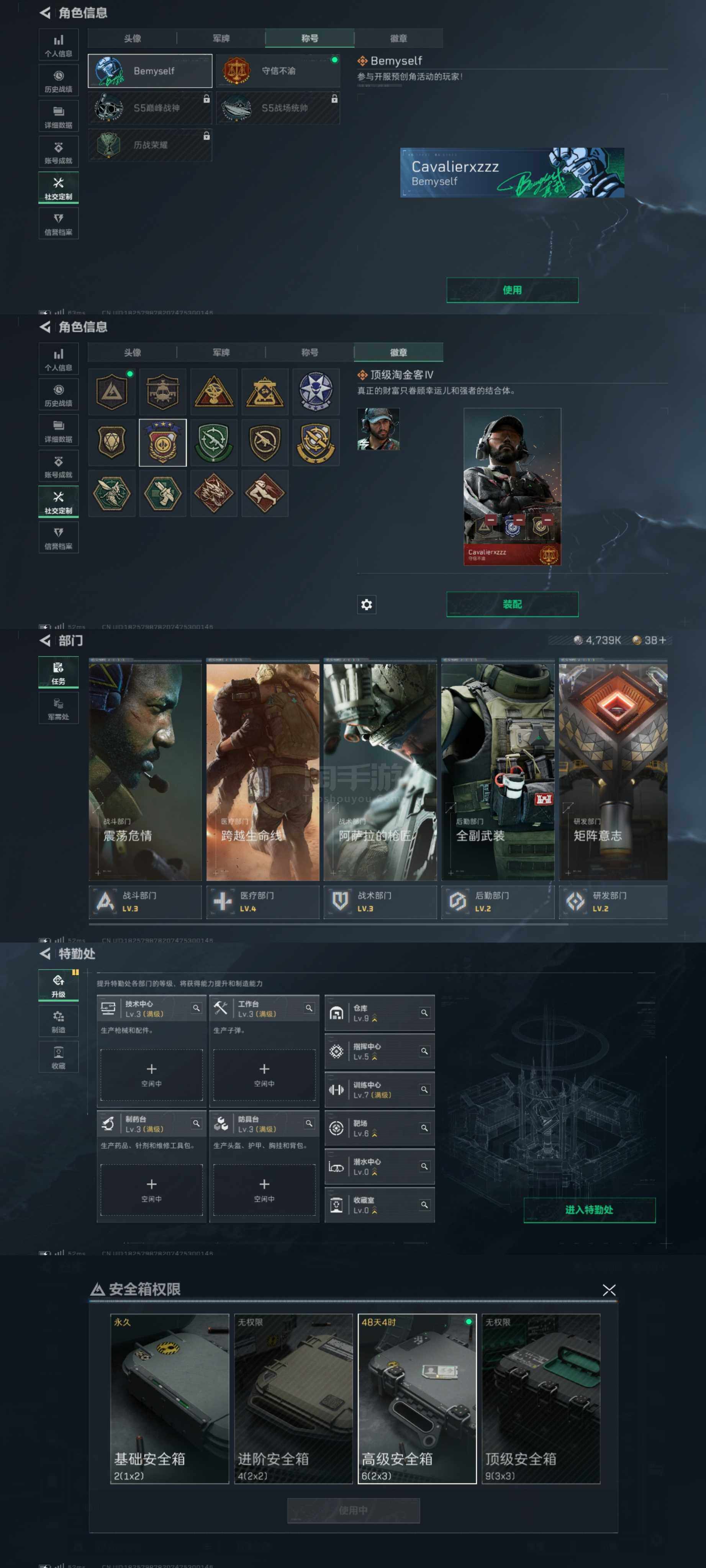Image resolution: width=706 pixels, height=1568 pixels.
Task: Select the red wolf badge
Action: click(x=213, y=493)
